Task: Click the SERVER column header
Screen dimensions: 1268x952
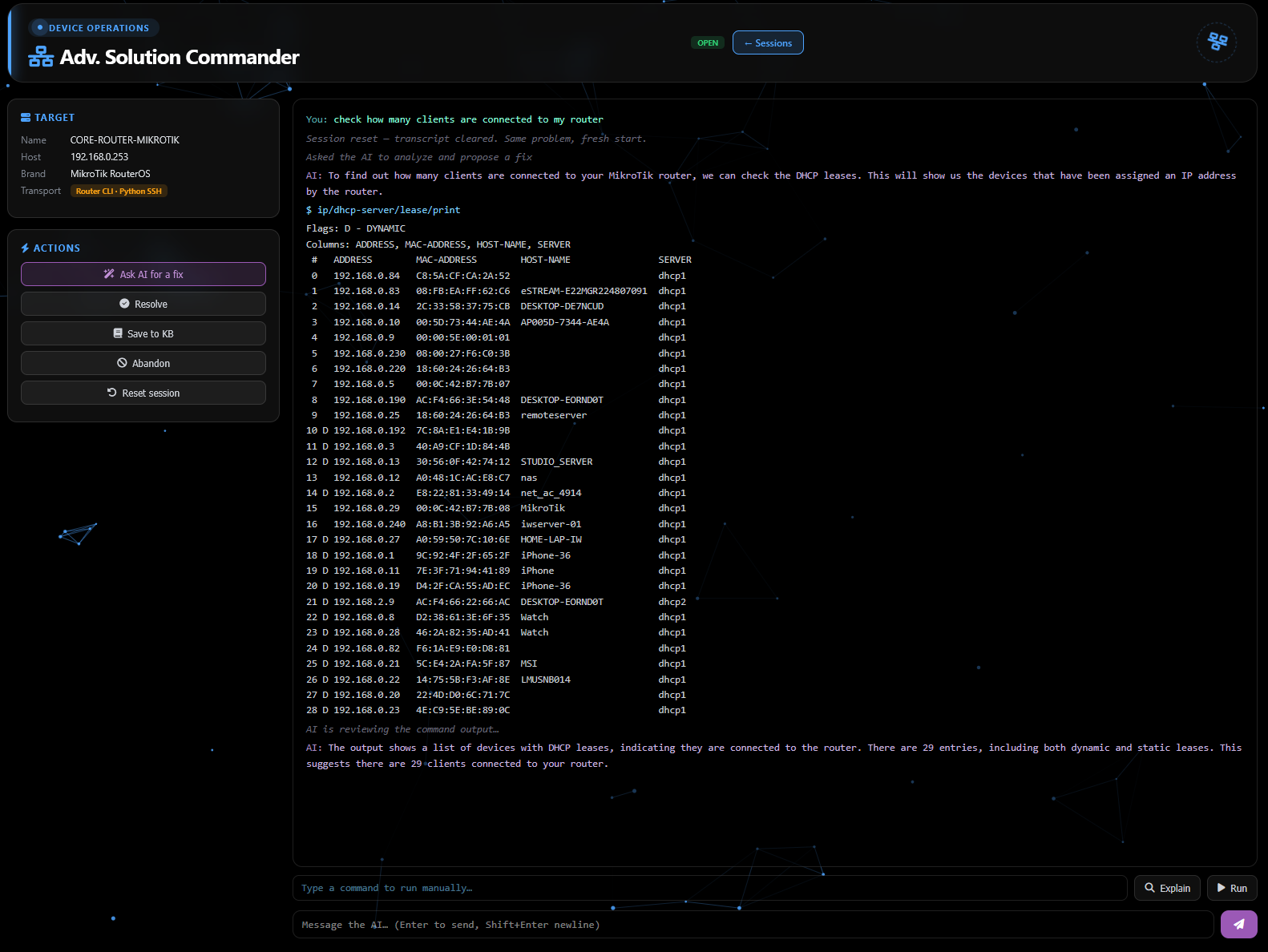Action: 675,260
